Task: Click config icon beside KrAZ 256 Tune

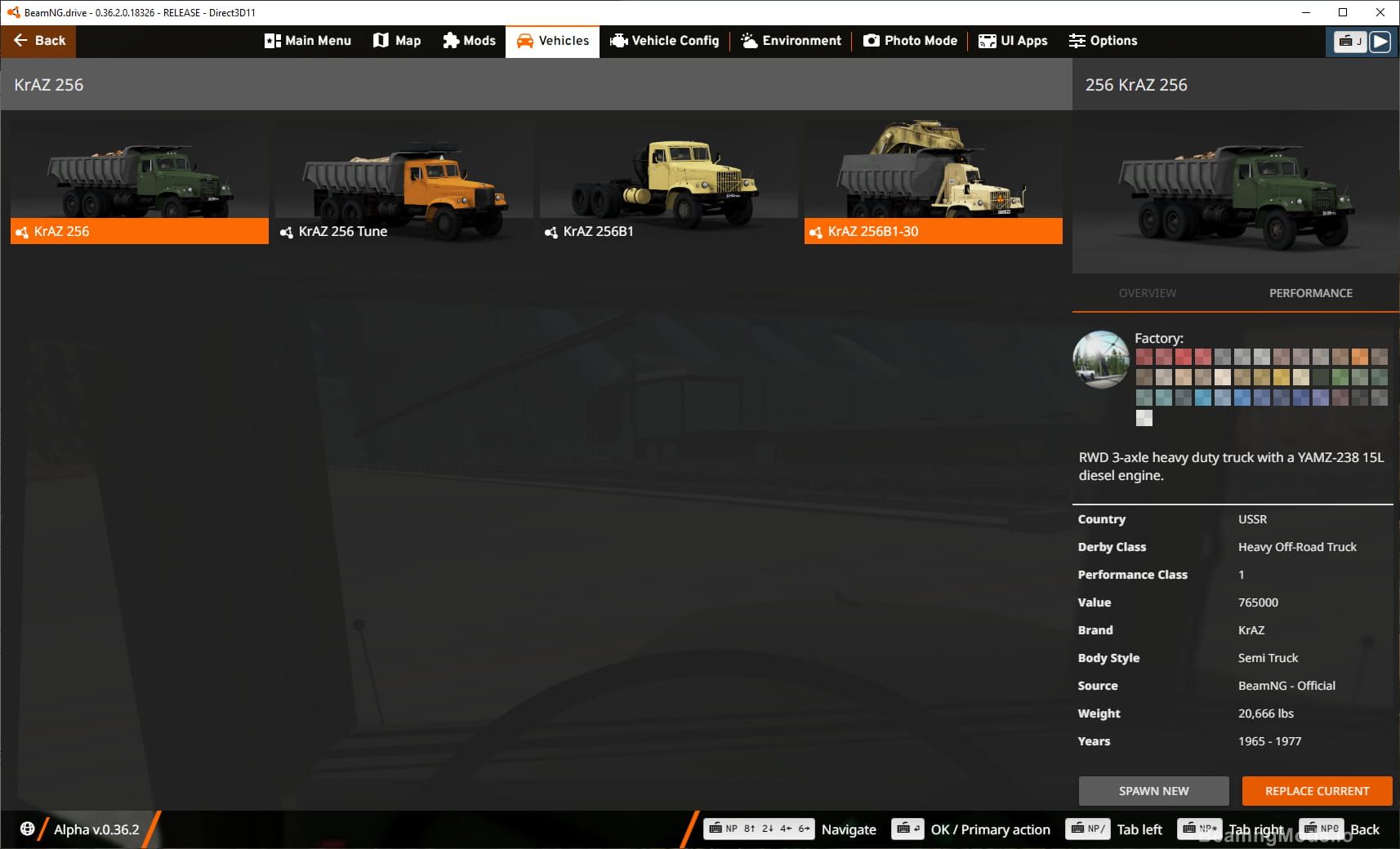Action: point(287,233)
